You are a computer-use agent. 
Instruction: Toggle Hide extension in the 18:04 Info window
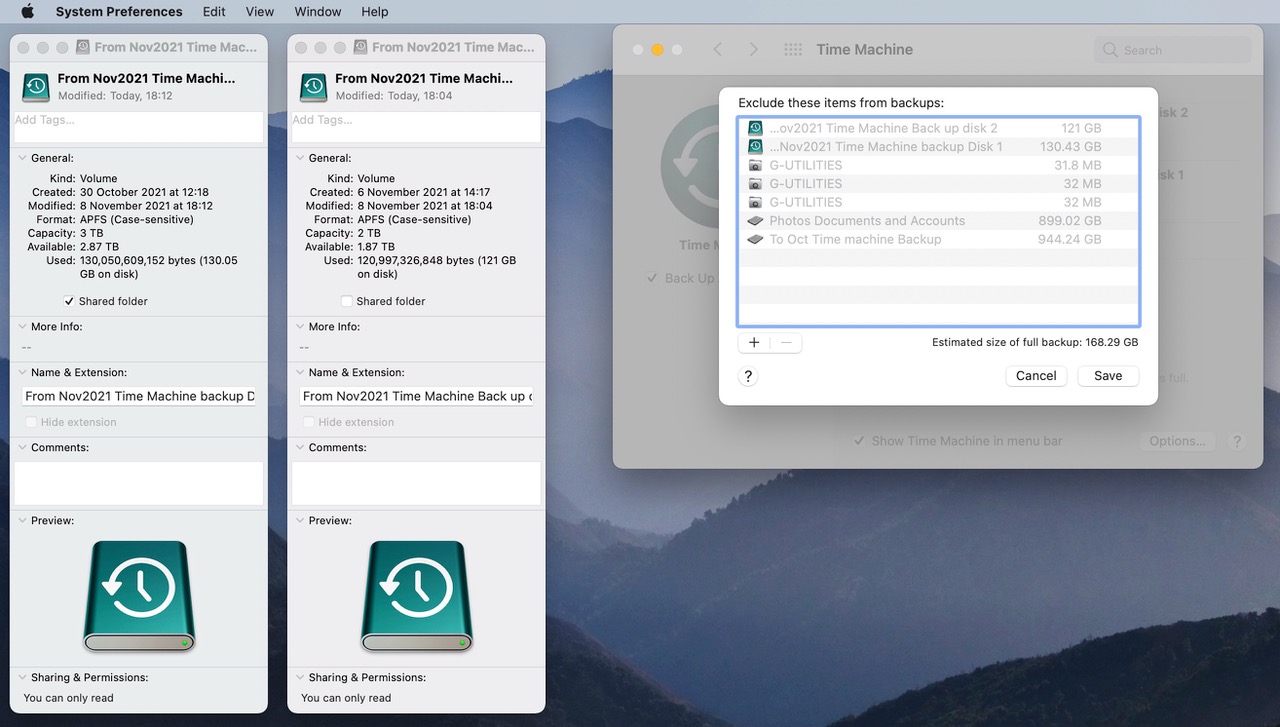[x=309, y=422]
